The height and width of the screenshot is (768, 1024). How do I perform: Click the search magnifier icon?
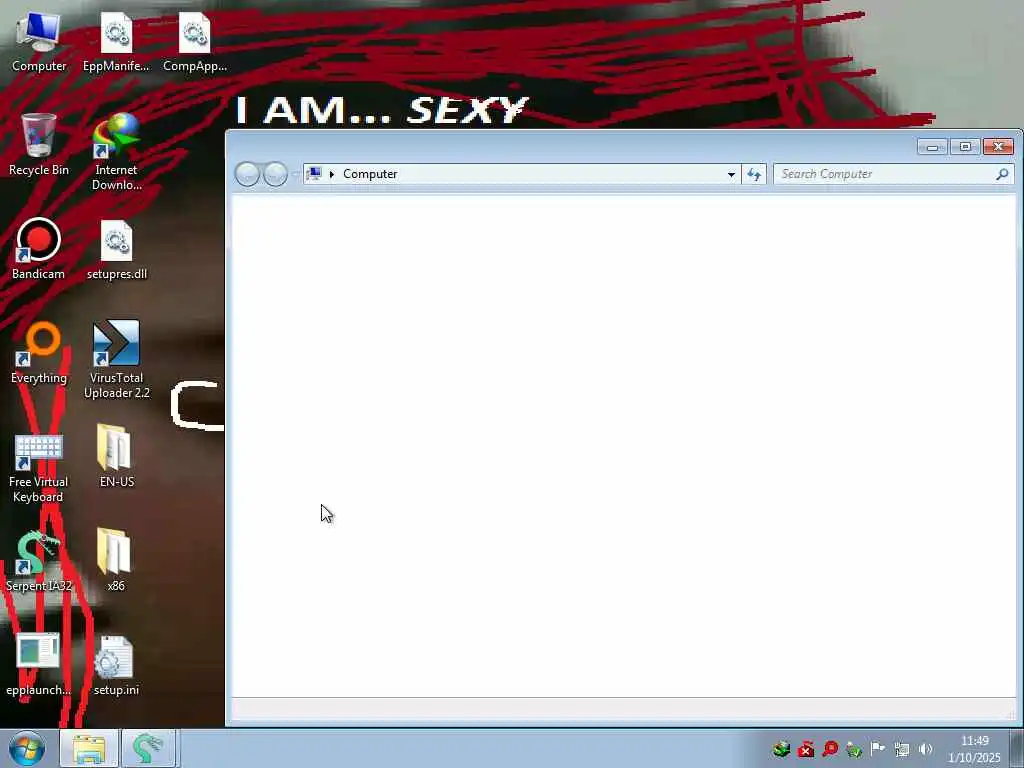[x=1002, y=174]
